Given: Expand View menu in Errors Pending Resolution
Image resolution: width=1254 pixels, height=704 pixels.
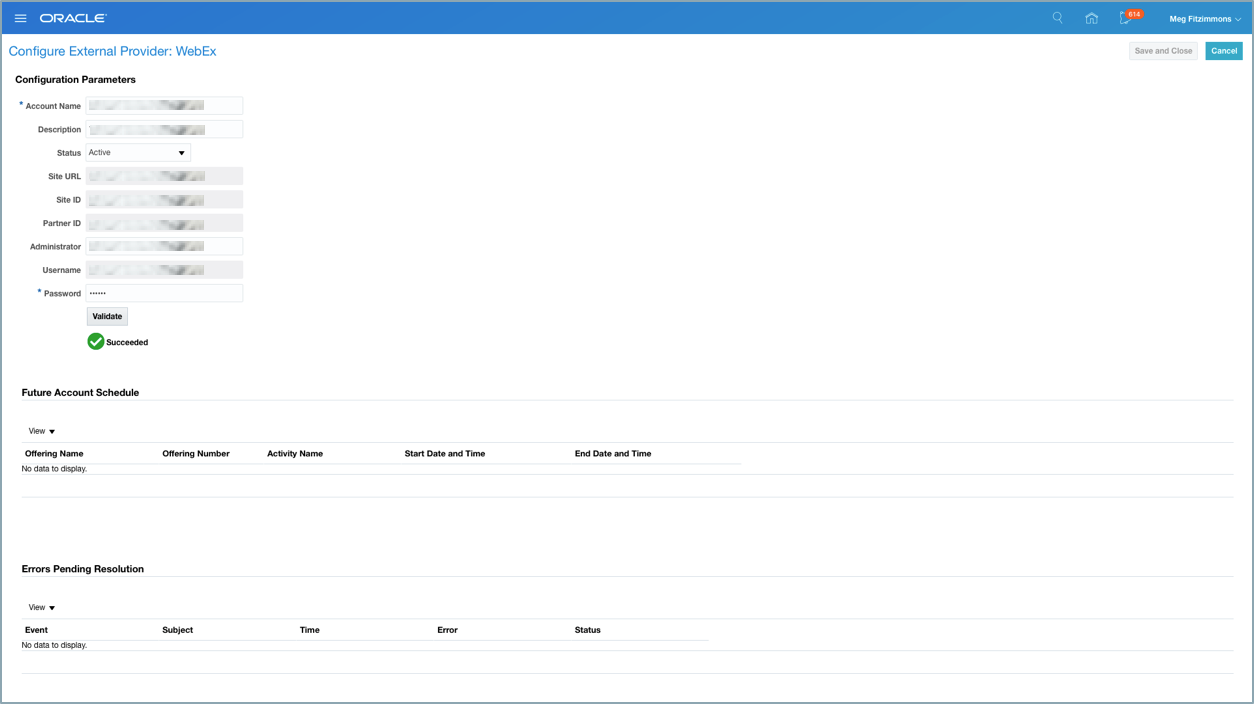Looking at the screenshot, I should [42, 607].
